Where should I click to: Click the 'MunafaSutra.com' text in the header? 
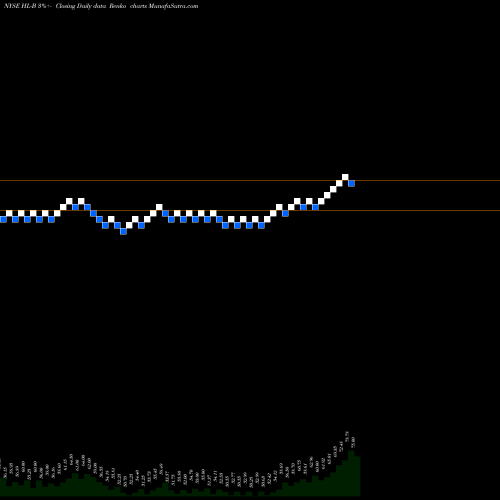pyautogui.click(x=173, y=6)
